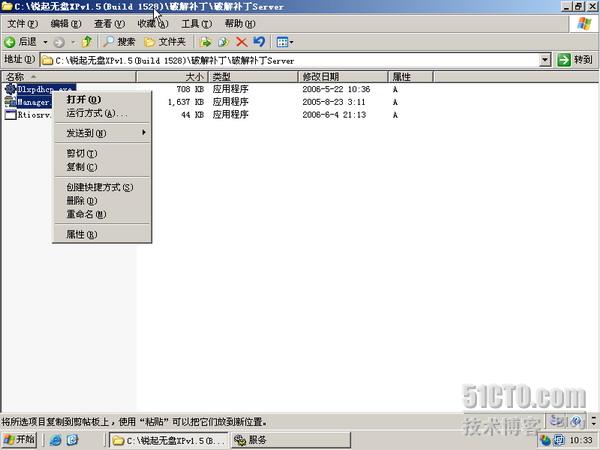Image resolution: width=600 pixels, height=450 pixels.
Task: Open the Edit (编辑) menu
Action: point(66,24)
